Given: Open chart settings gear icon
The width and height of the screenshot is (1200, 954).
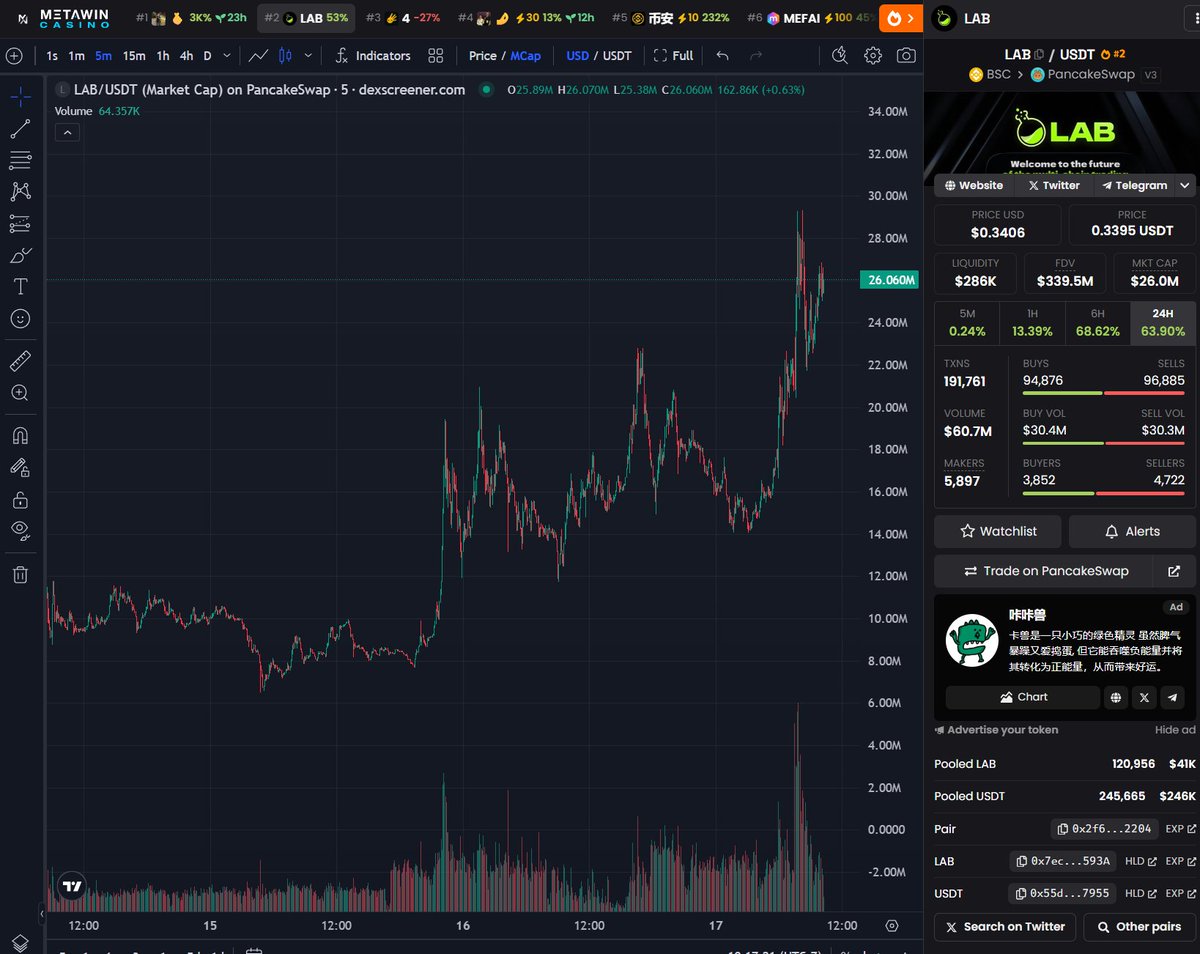Looking at the screenshot, I should (873, 56).
